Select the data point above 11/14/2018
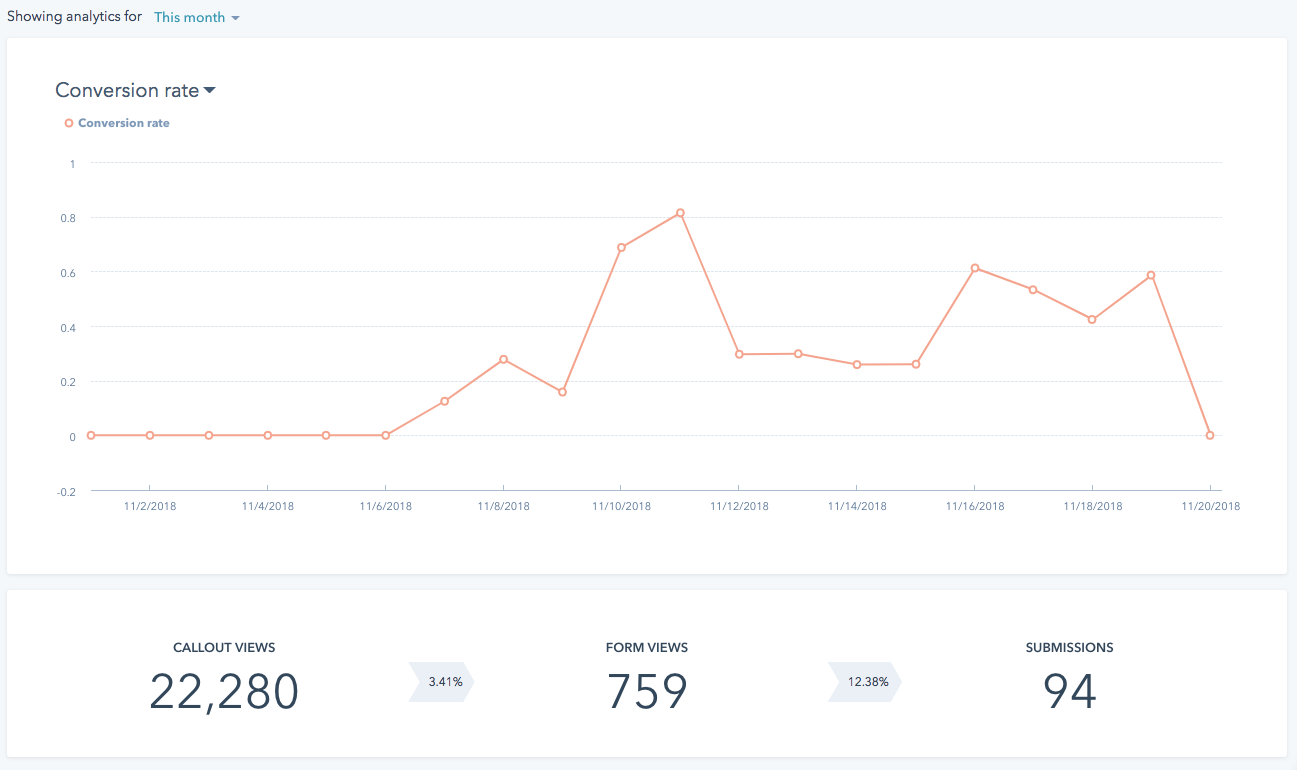 857,365
